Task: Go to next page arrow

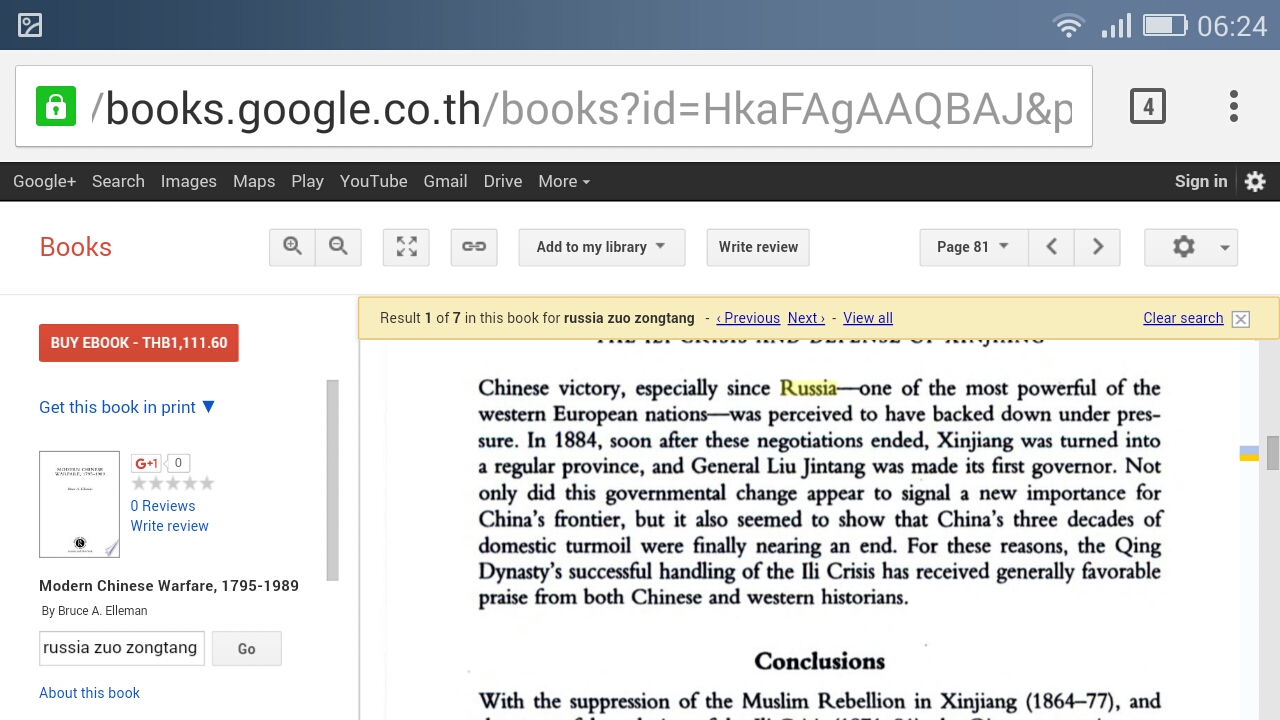Action: coord(1097,247)
